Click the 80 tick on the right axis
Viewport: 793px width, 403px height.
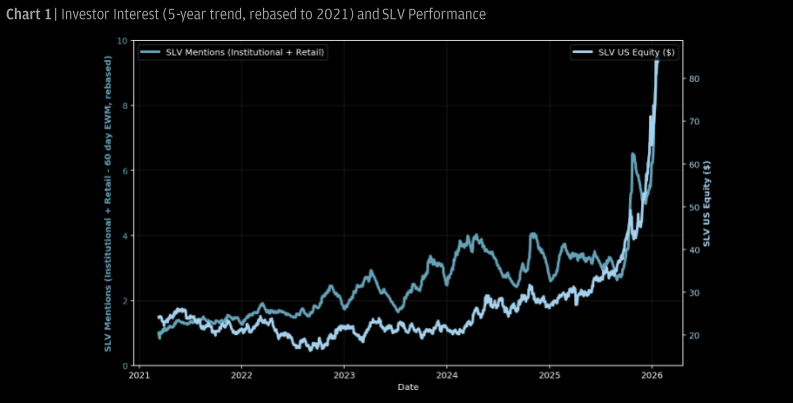click(694, 78)
